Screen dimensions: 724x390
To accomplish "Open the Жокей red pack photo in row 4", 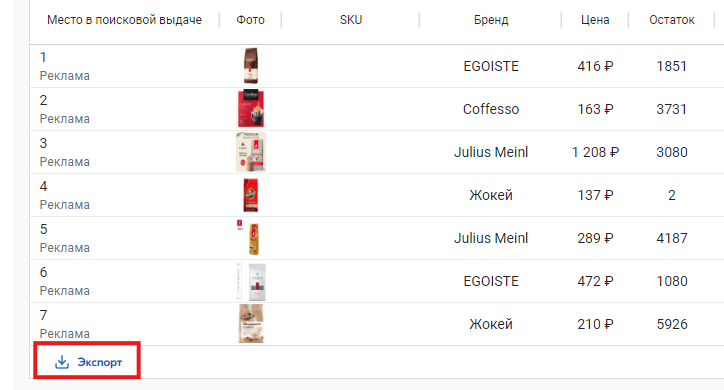I will 251,195.
